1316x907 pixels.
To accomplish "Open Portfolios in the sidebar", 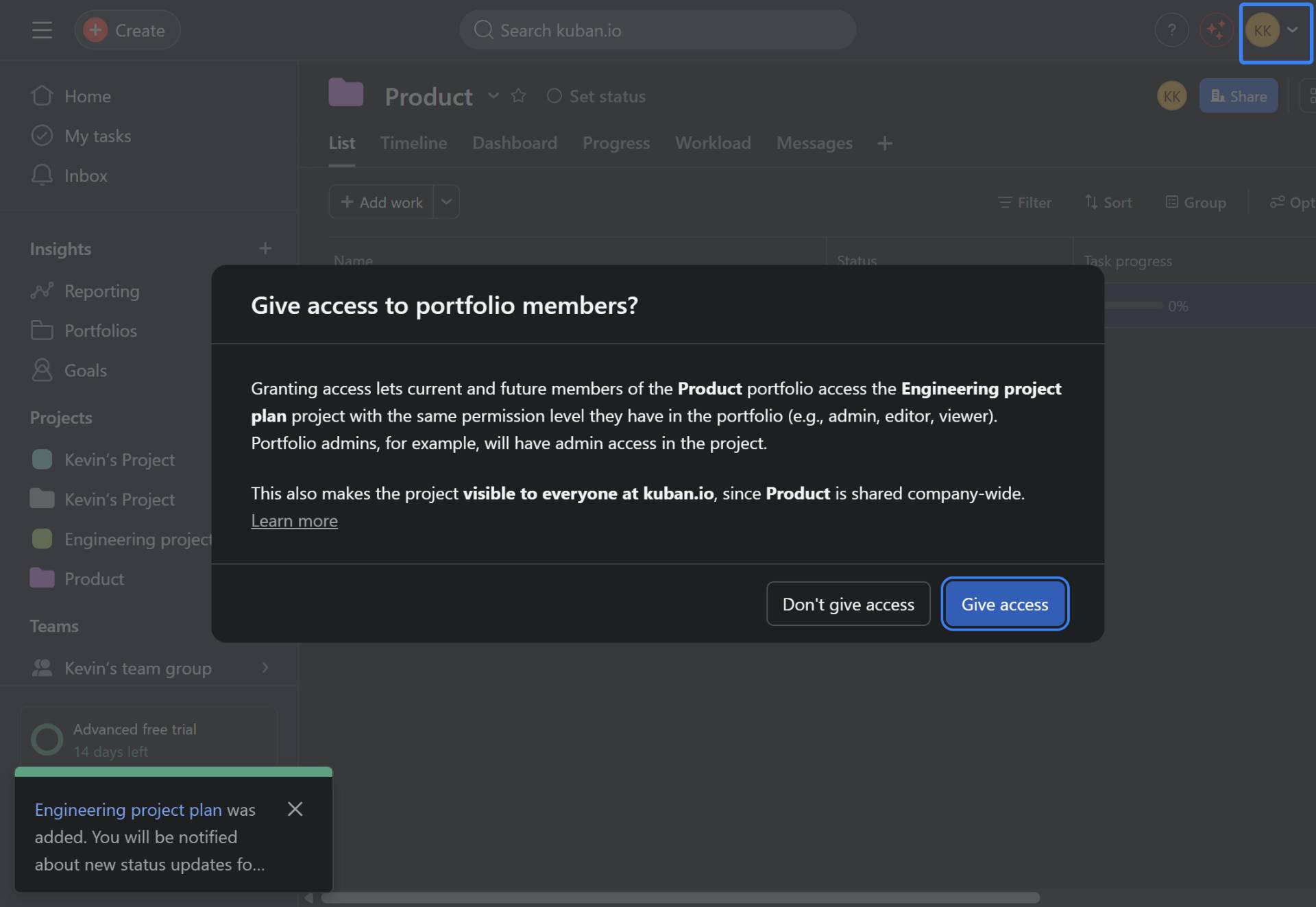I will [100, 330].
